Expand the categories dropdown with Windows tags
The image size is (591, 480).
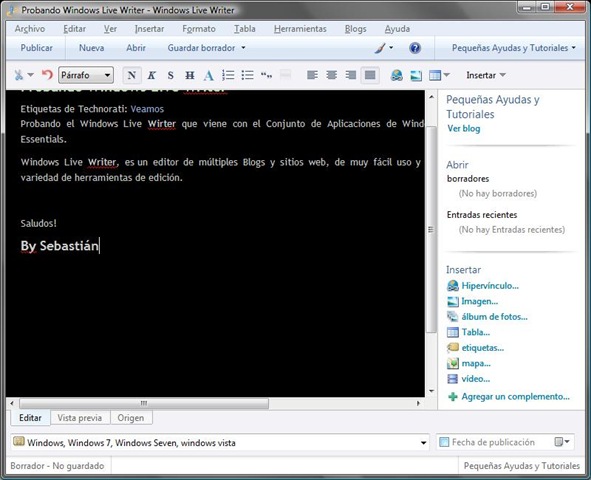423,443
